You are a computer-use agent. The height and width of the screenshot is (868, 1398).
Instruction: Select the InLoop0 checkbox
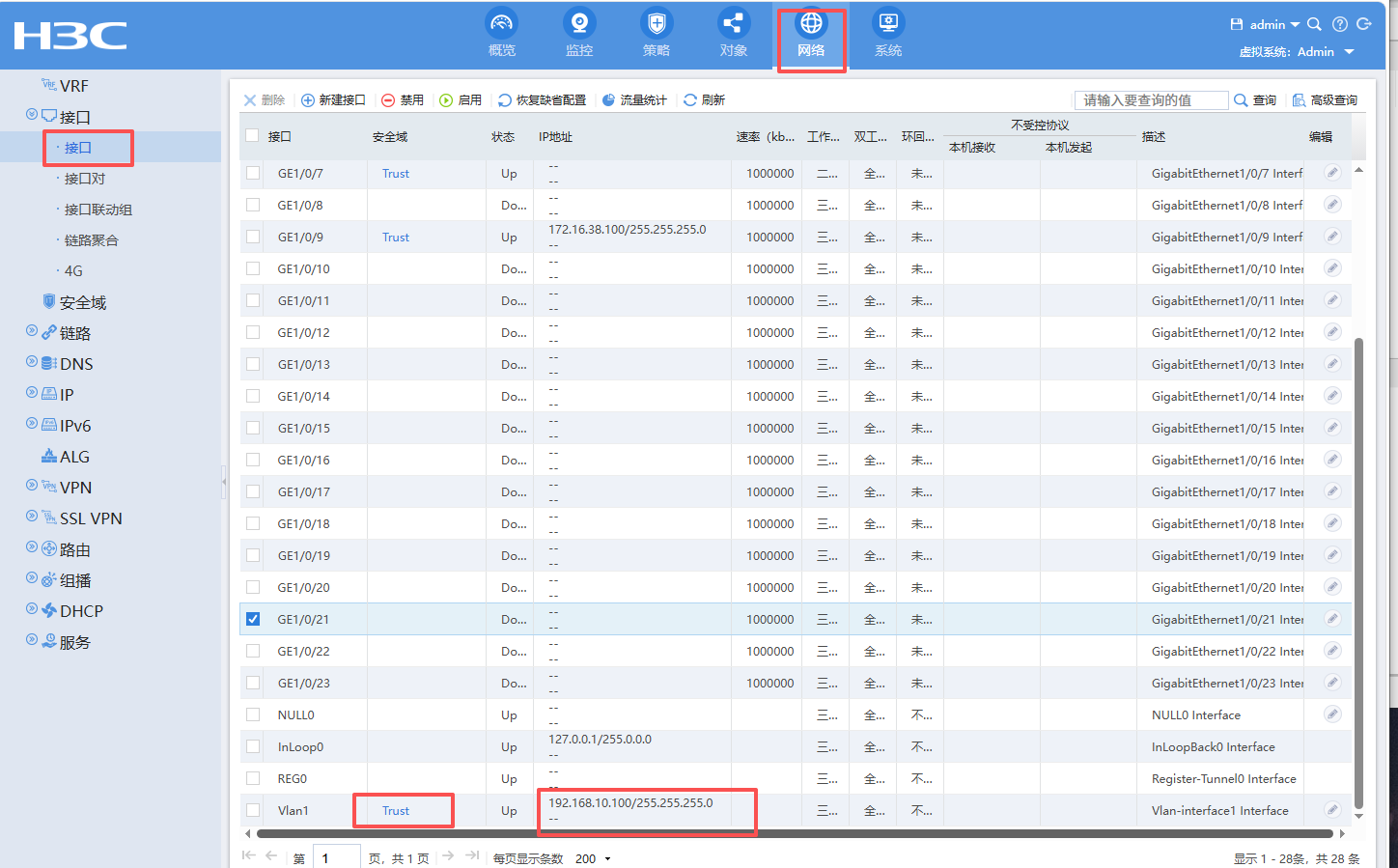coord(253,746)
